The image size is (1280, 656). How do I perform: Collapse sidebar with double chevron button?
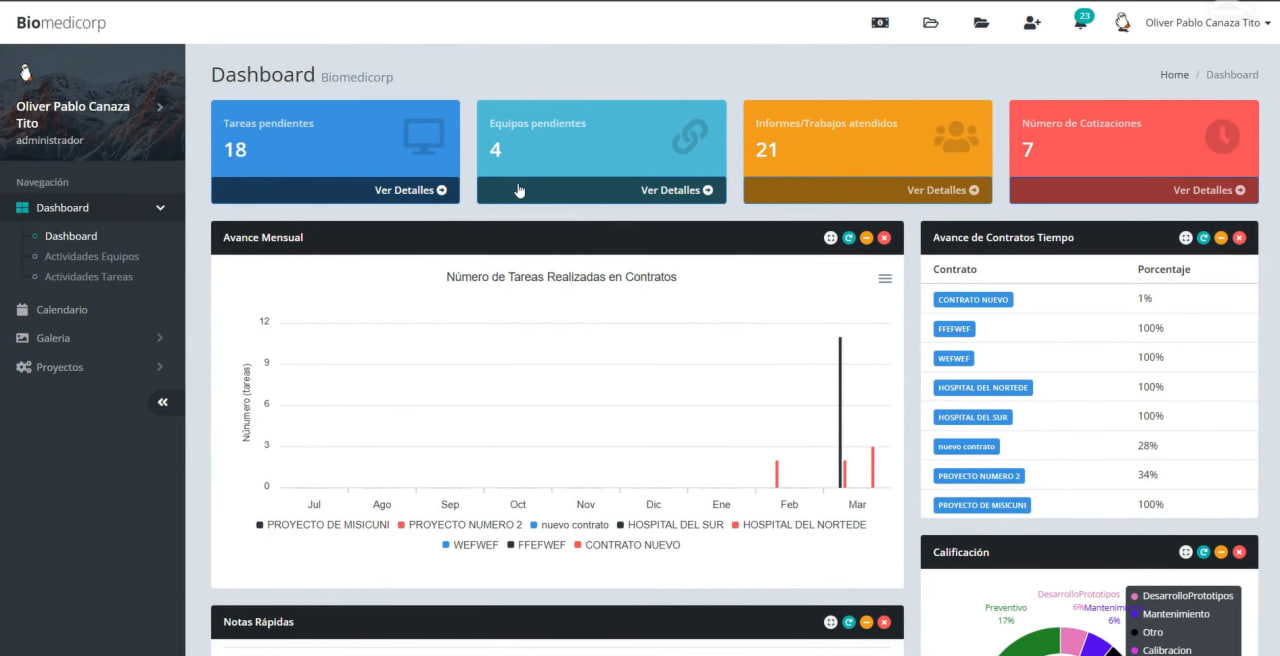click(163, 402)
